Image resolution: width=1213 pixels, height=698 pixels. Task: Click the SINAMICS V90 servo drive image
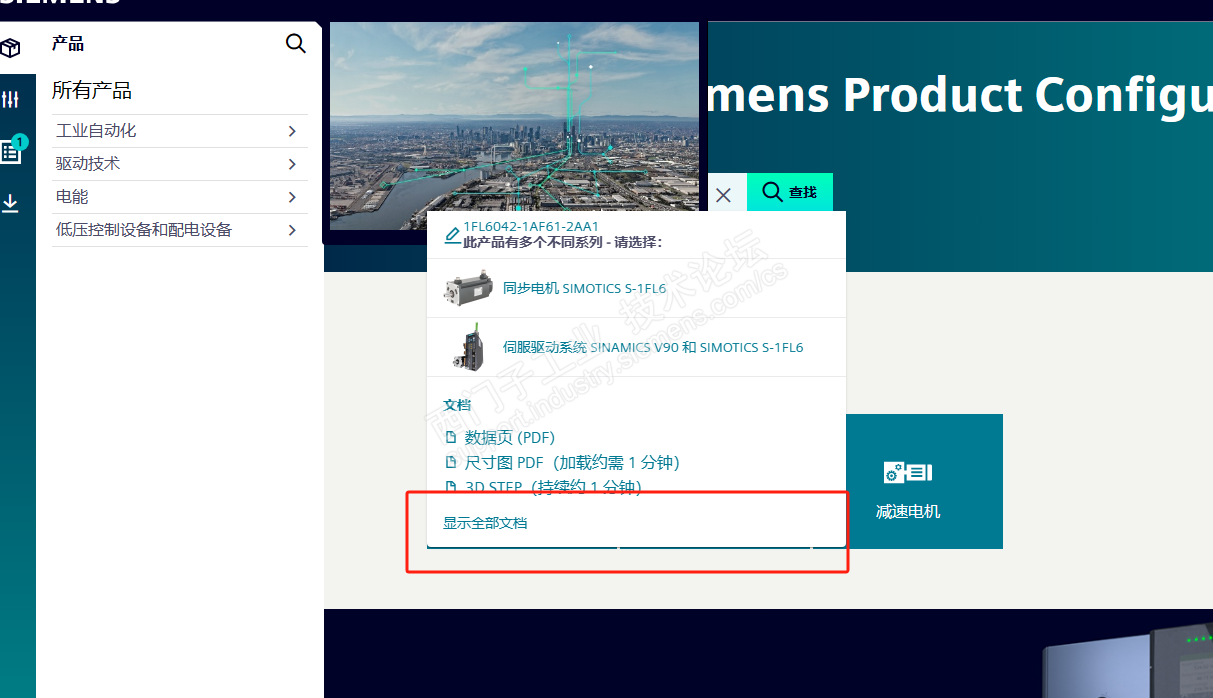click(x=471, y=348)
